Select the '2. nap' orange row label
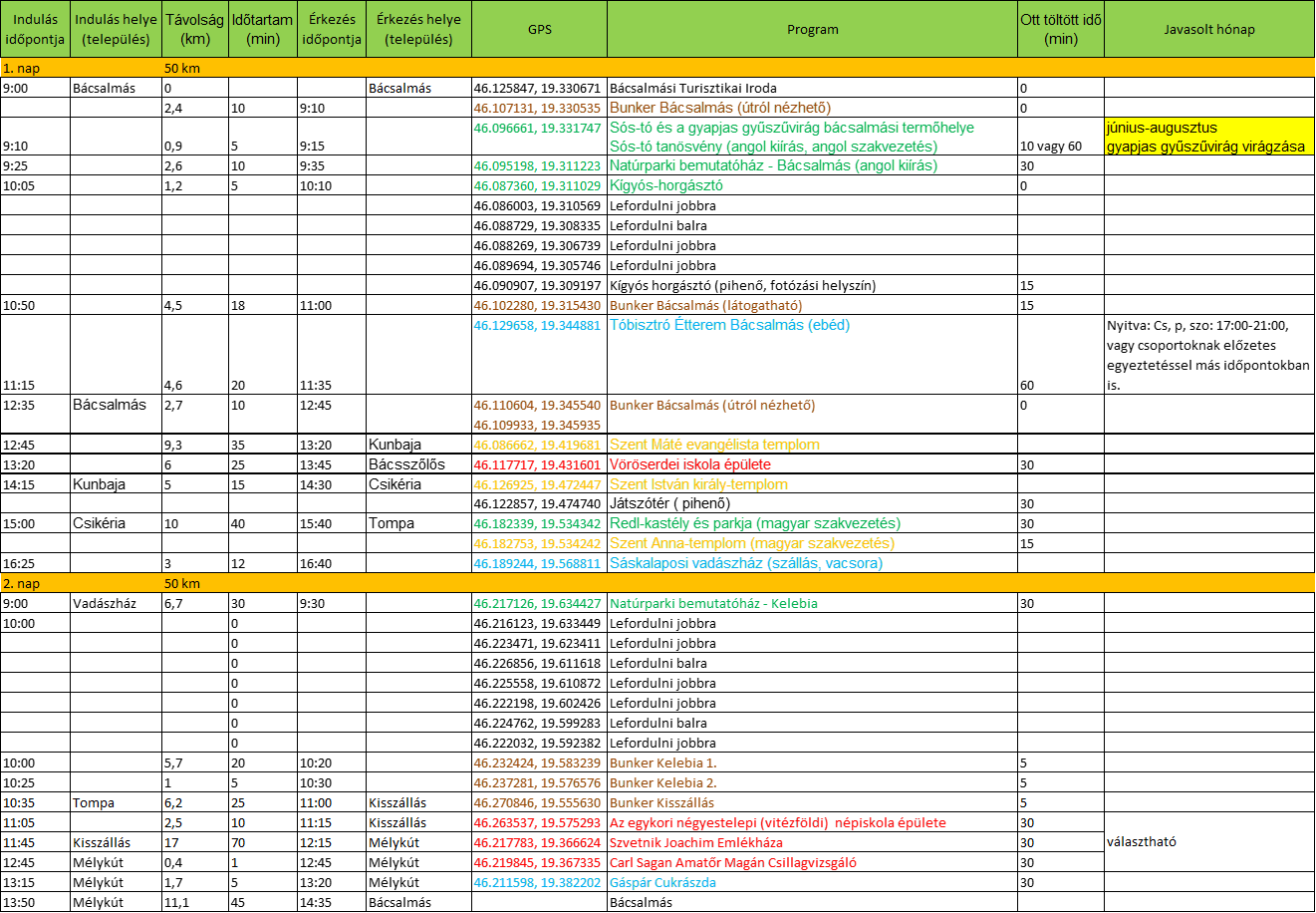This screenshot has width=1316, height=913. (x=22, y=583)
